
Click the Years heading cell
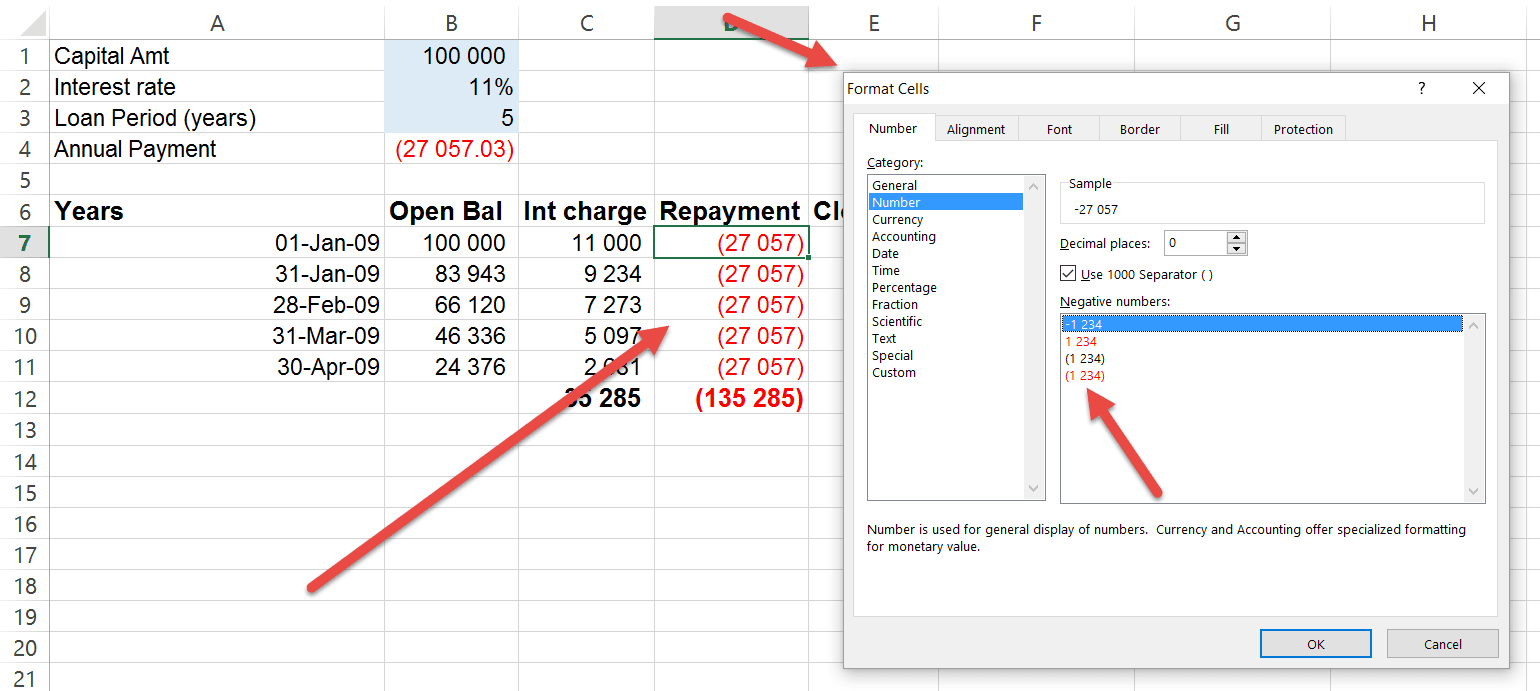click(217, 211)
